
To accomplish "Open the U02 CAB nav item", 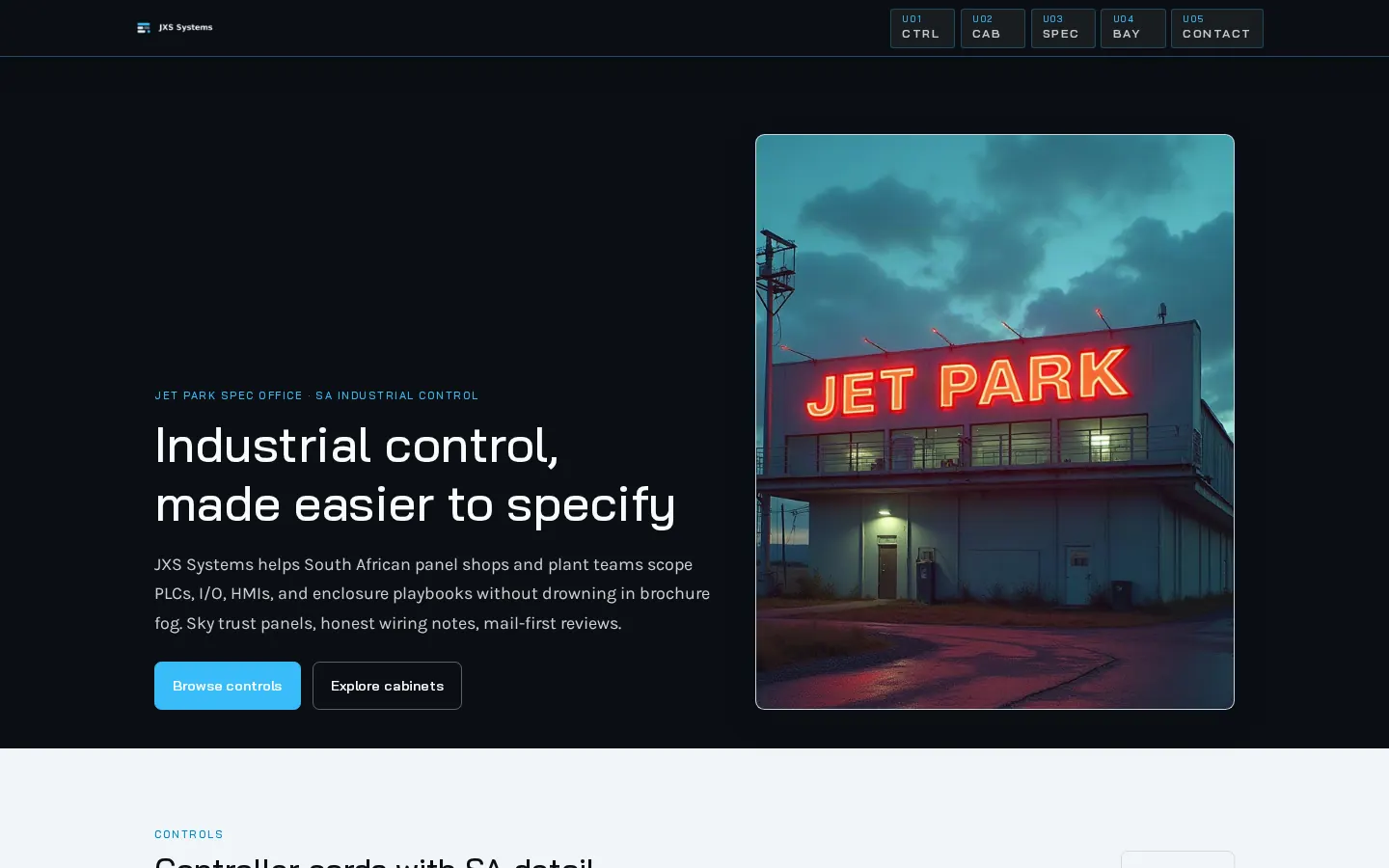I will (x=993, y=28).
